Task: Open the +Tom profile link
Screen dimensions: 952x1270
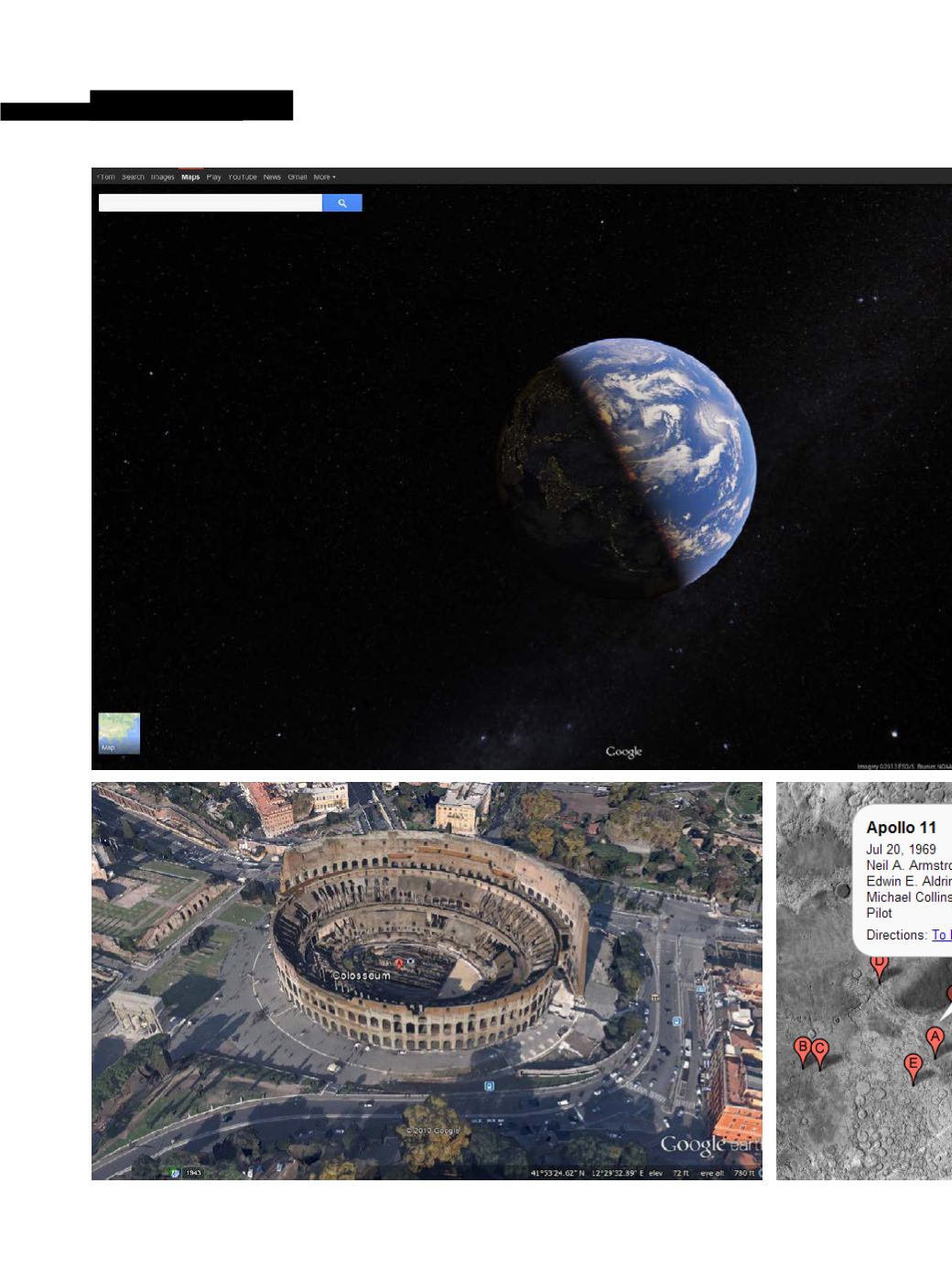Action: pos(106,178)
